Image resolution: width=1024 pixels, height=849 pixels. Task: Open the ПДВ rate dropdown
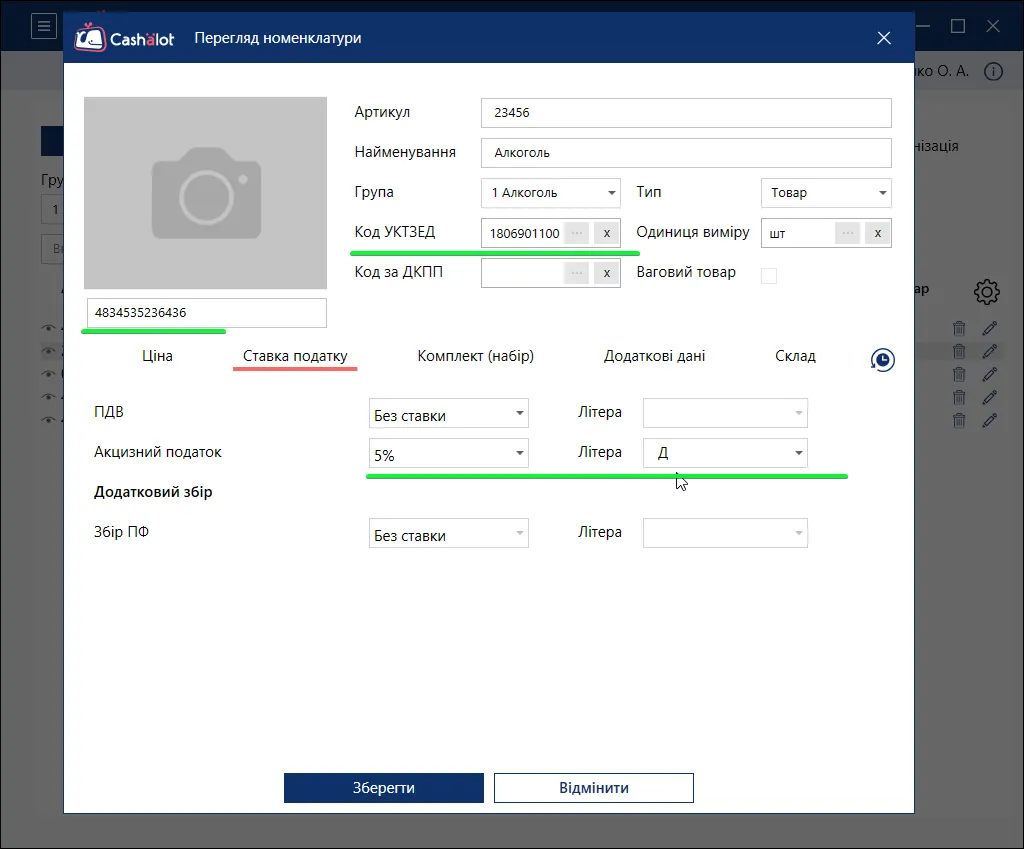[449, 413]
